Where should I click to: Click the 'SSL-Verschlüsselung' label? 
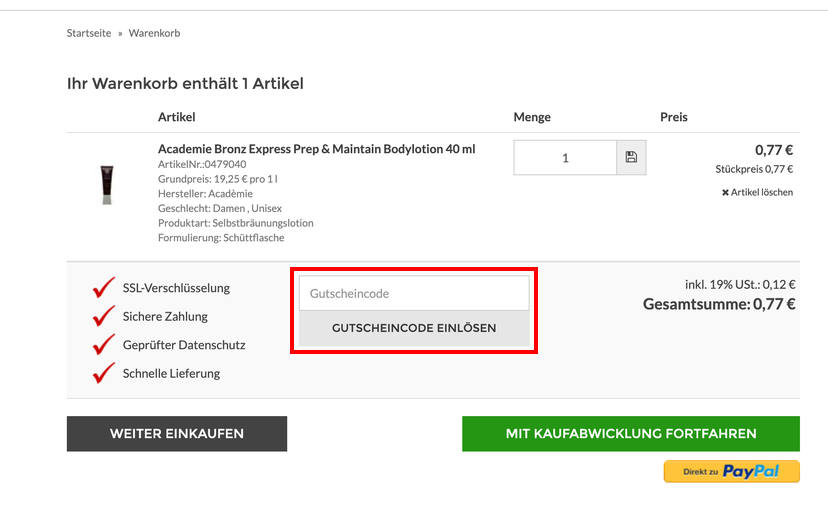point(176,288)
